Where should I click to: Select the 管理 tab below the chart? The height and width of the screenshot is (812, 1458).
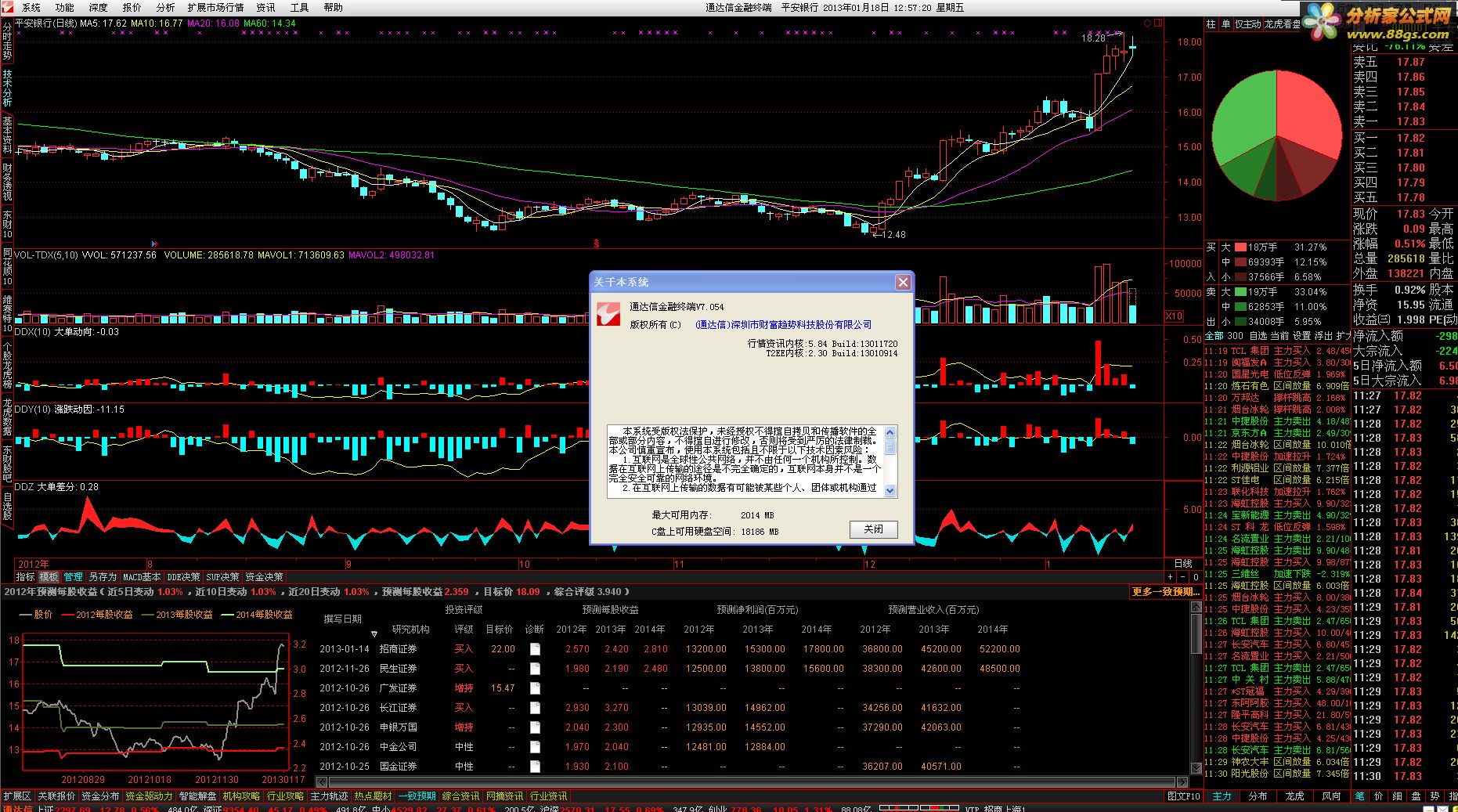pyautogui.click(x=73, y=577)
